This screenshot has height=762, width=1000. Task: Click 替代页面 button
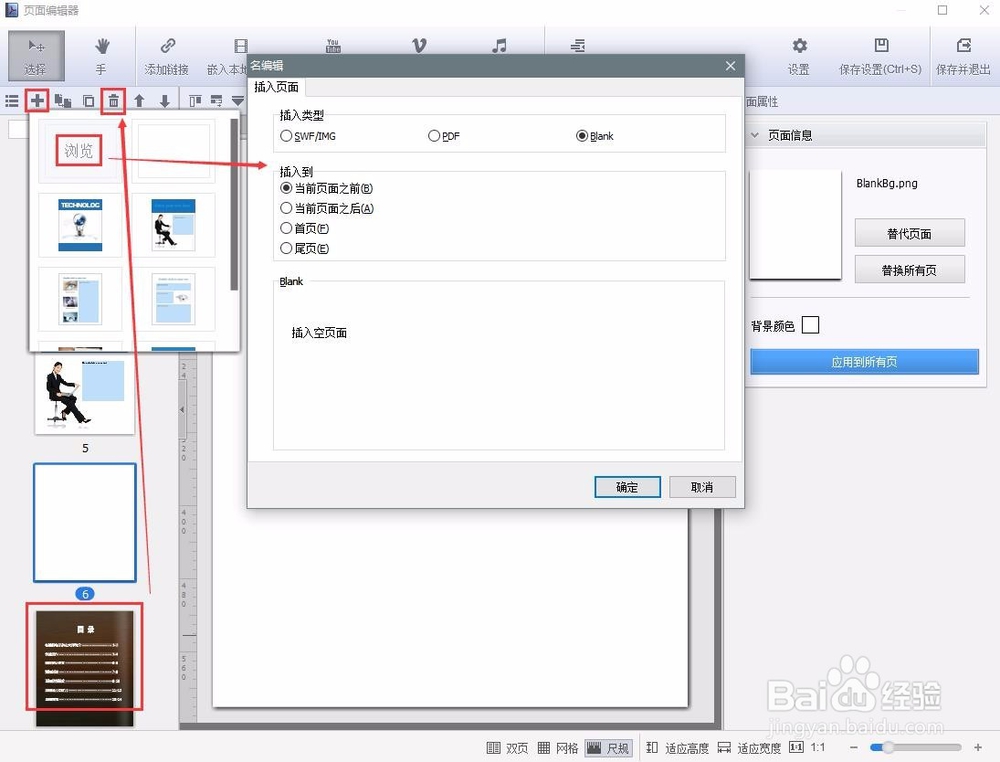[x=909, y=233]
